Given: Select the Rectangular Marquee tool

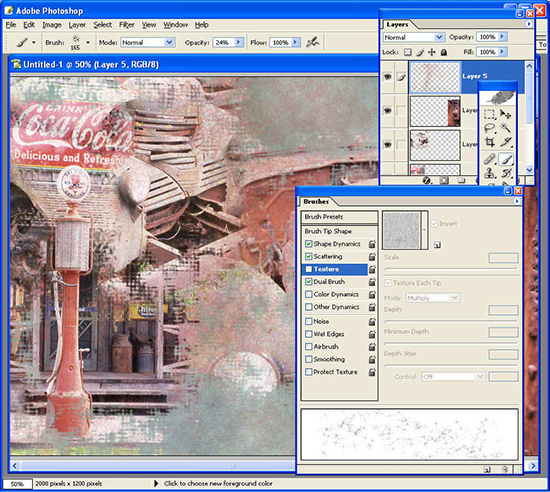Looking at the screenshot, I should (x=490, y=114).
